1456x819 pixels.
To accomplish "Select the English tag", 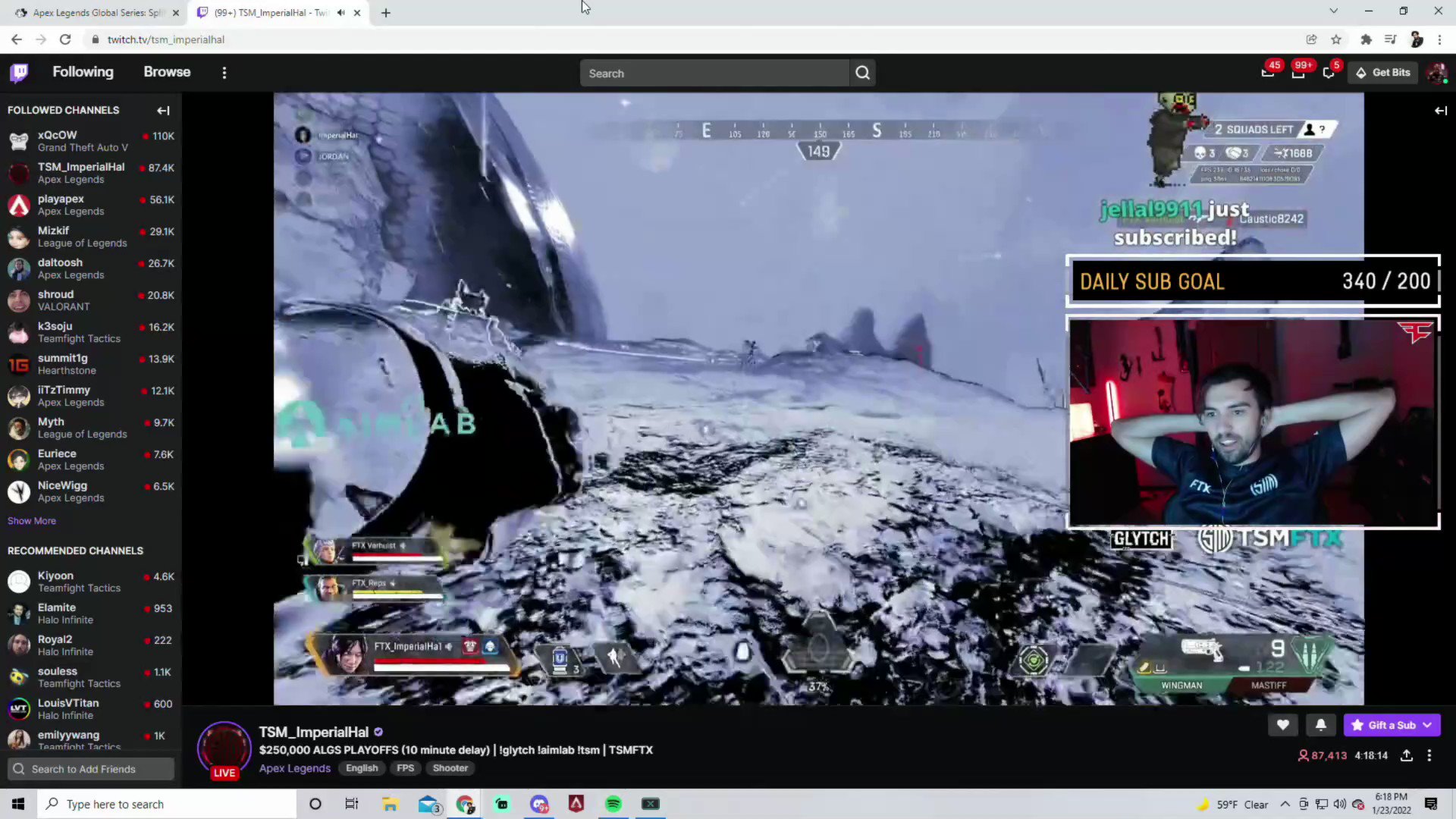I will click(362, 768).
